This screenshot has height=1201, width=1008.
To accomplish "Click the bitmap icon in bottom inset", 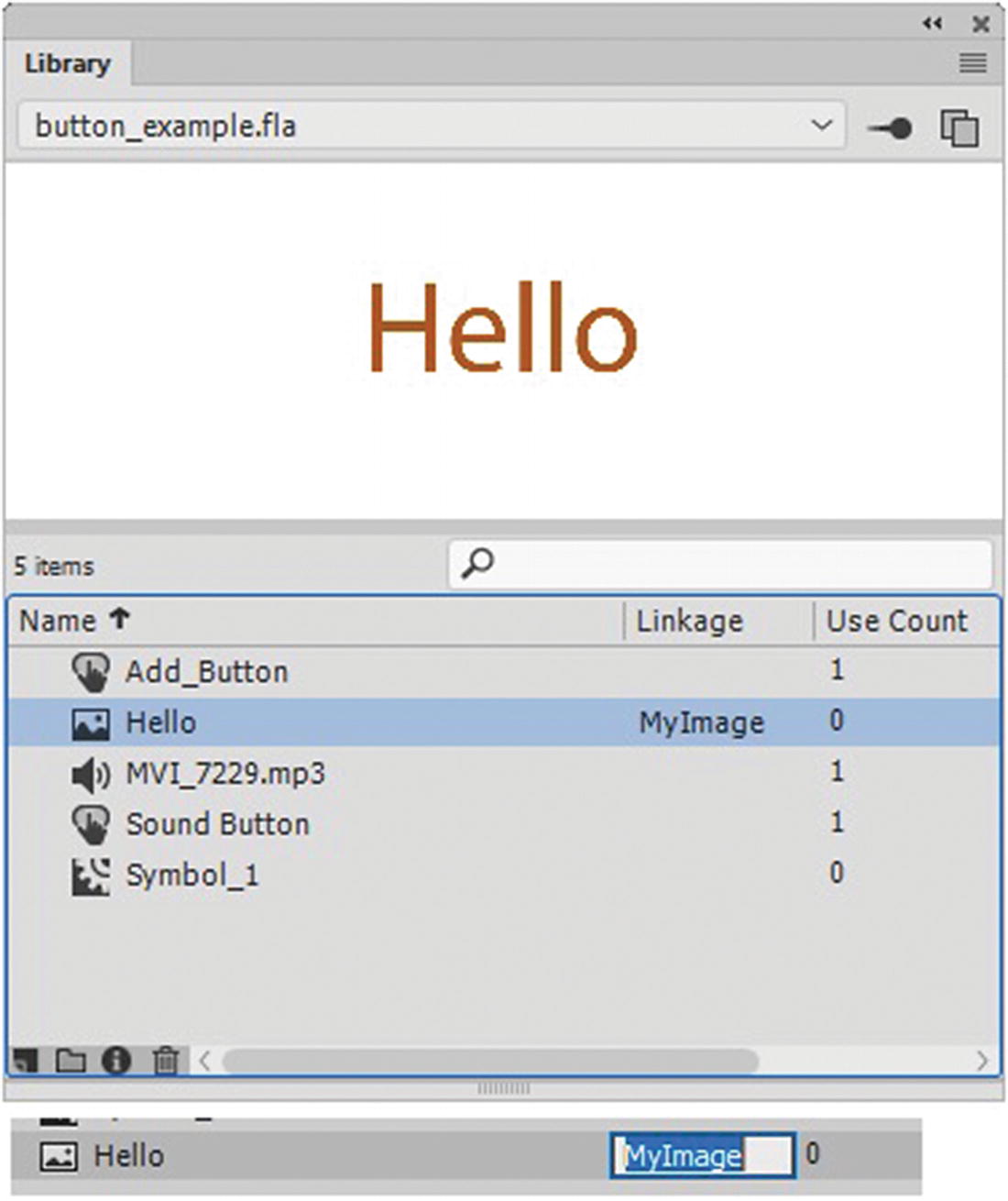I will (58, 1156).
